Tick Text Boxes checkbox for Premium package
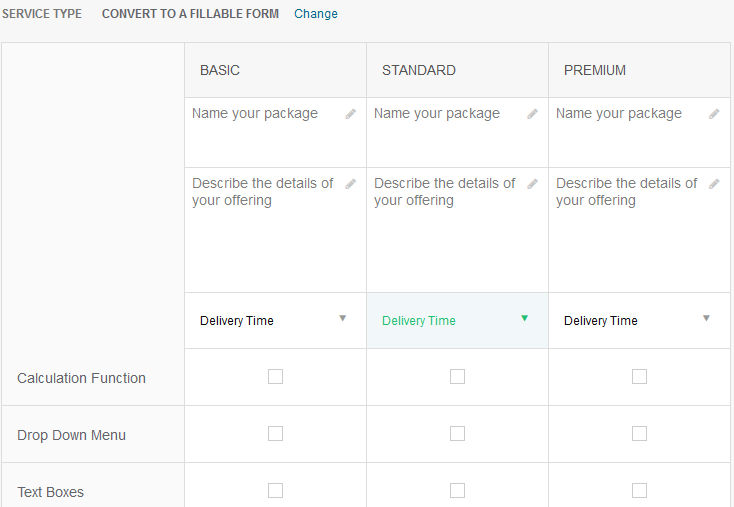The height and width of the screenshot is (507, 734). (x=639, y=491)
